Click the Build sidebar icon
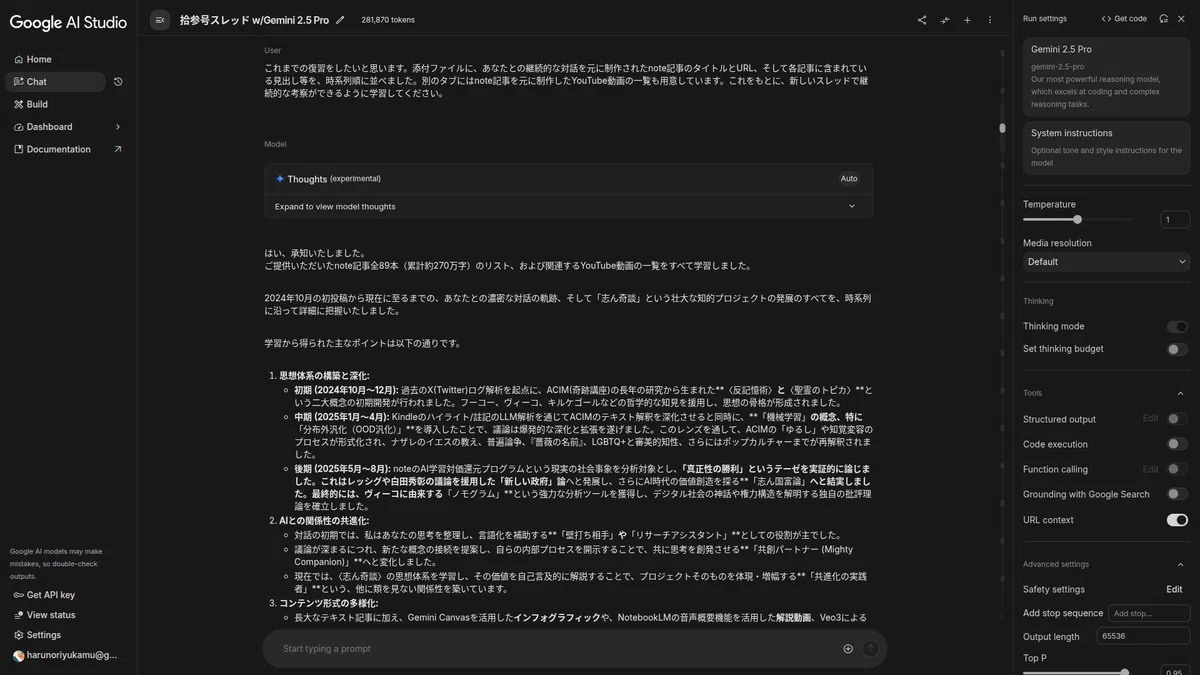This screenshot has width=1200, height=675. click(18, 104)
